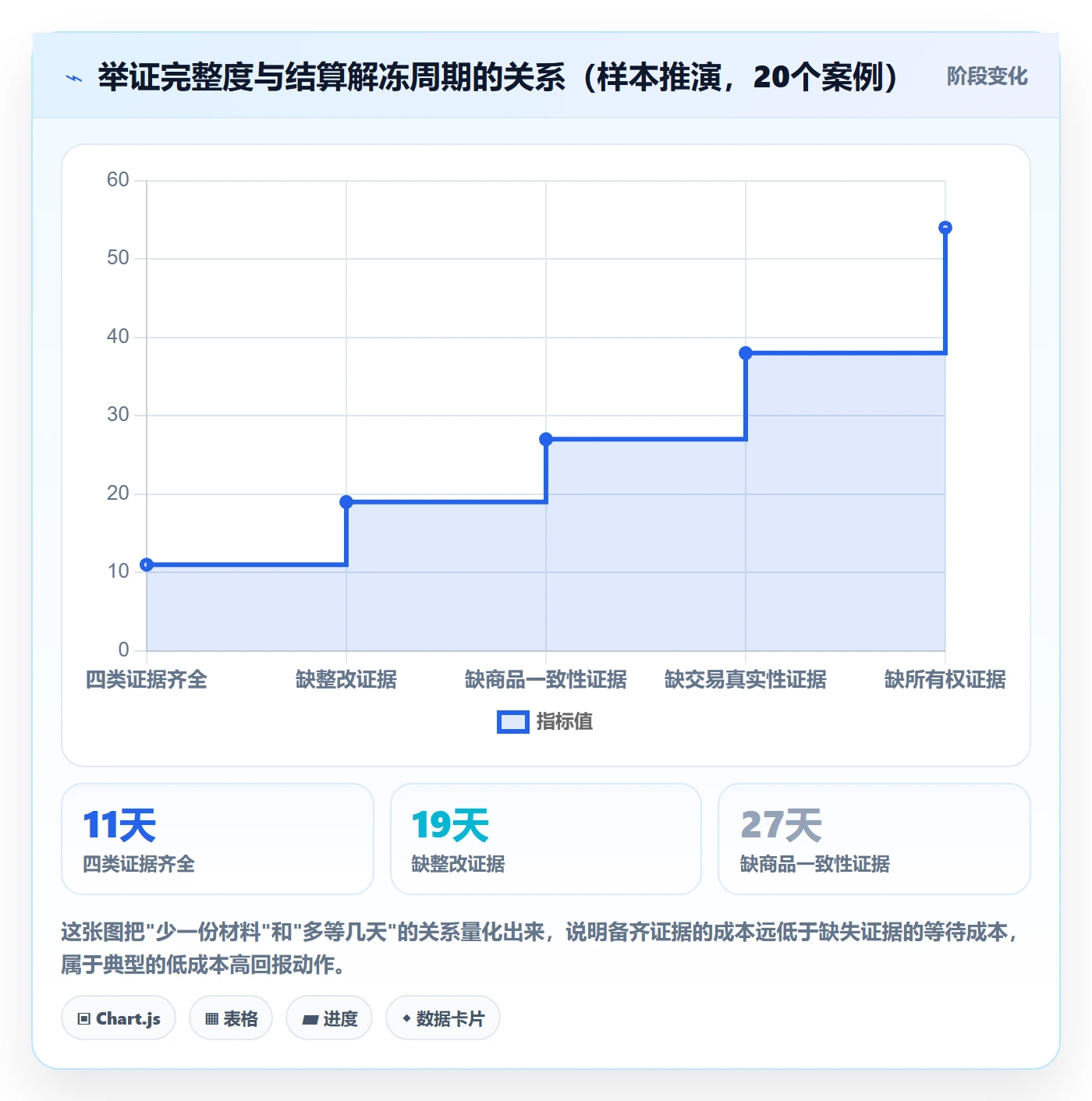Open the 11天 data card
This screenshot has width=1092, height=1101.
pos(218,839)
